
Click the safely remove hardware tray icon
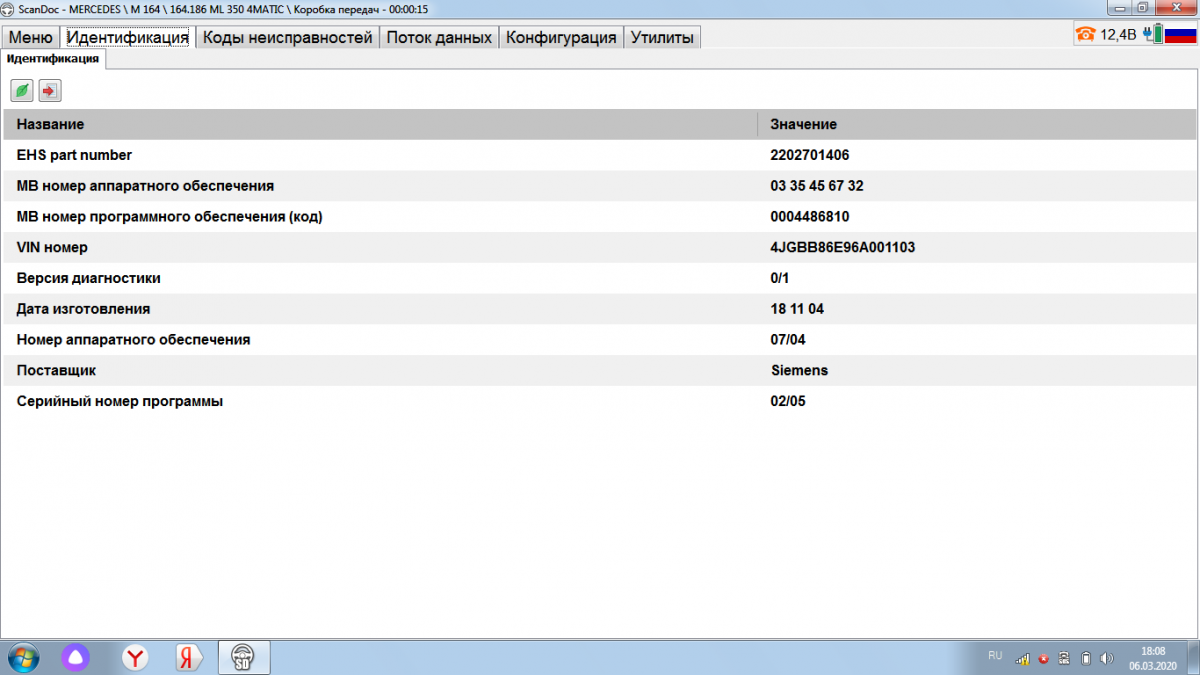click(x=1064, y=658)
